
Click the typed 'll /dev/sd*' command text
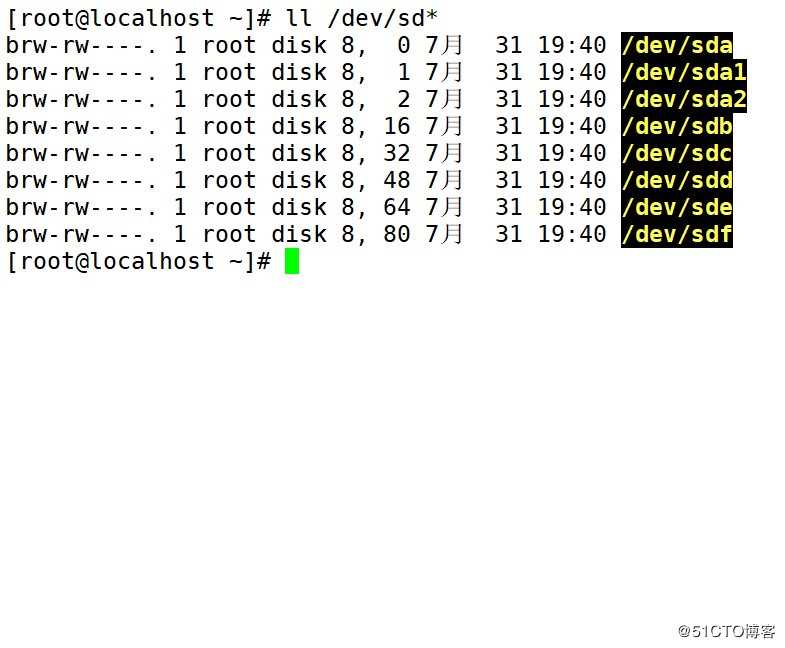coord(362,18)
